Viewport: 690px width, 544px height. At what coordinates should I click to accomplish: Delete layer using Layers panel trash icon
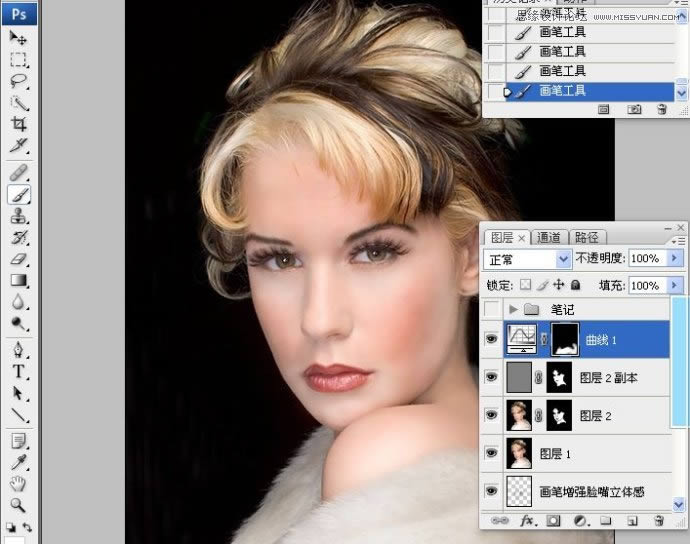(658, 521)
